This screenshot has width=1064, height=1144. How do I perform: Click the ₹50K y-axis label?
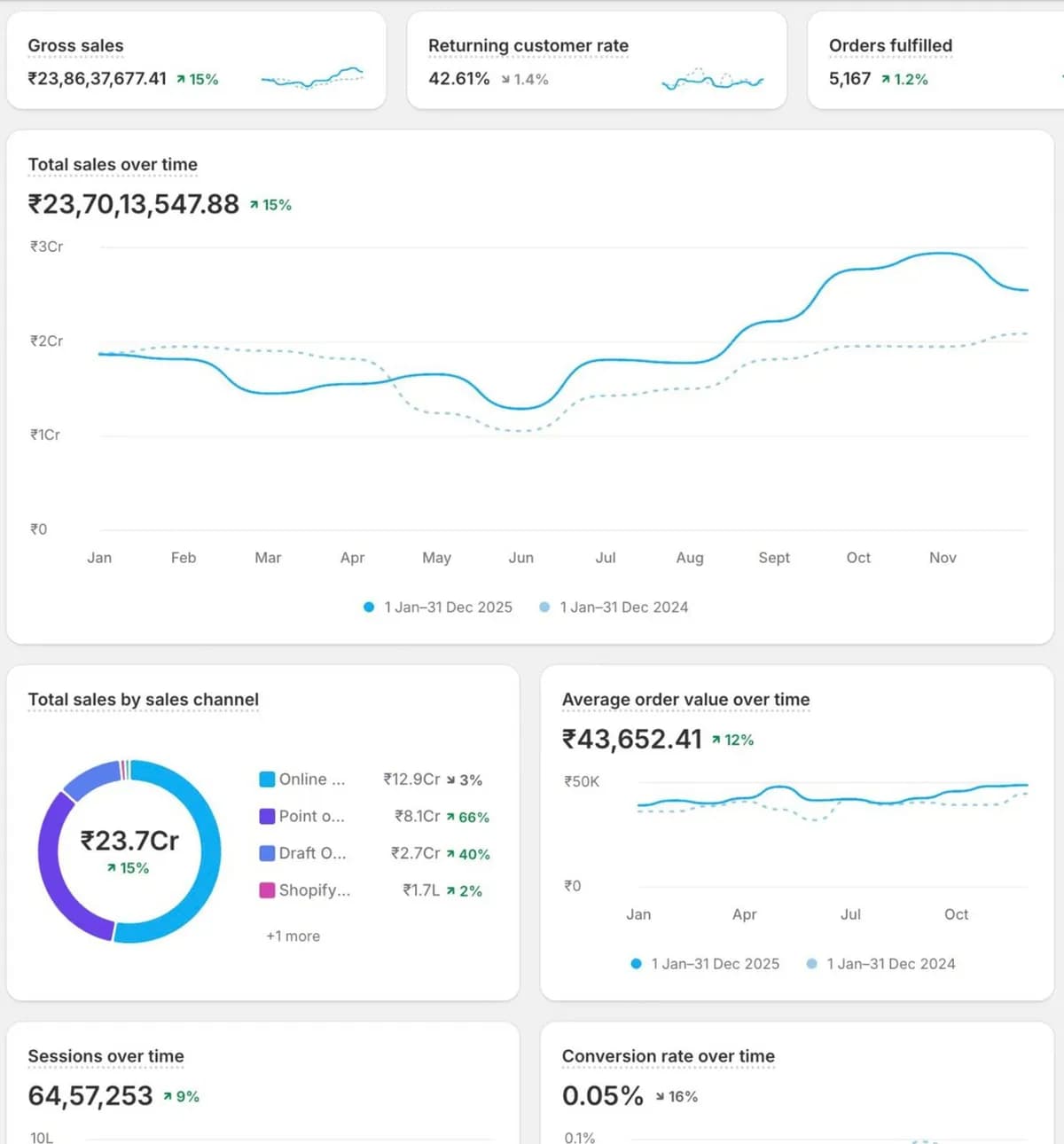(x=582, y=781)
